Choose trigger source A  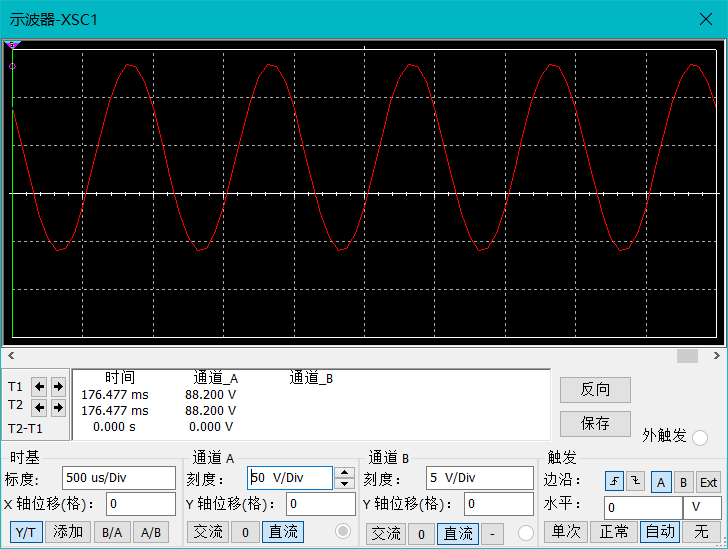click(x=661, y=482)
